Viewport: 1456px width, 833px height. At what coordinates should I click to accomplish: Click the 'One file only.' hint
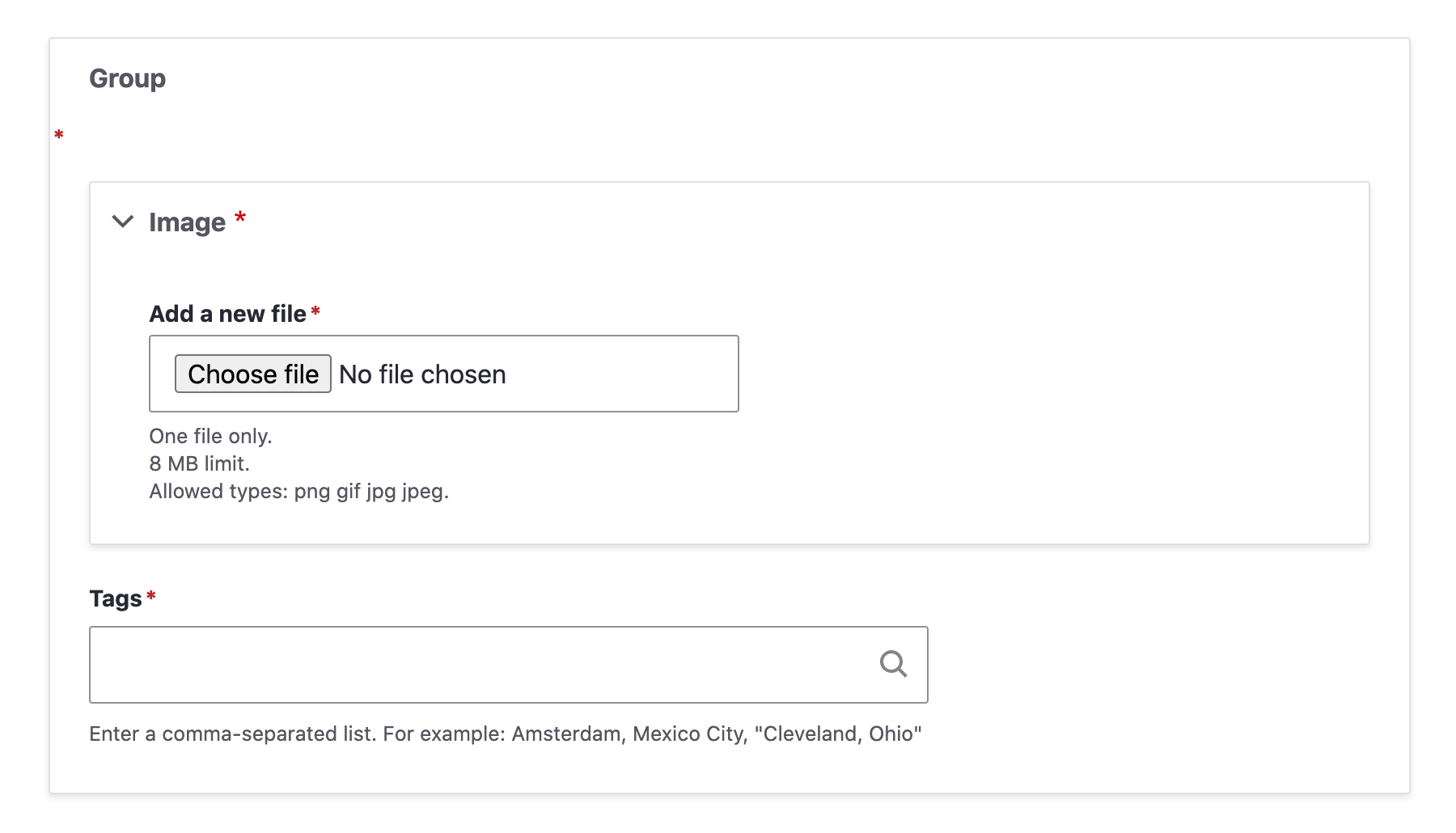pos(210,436)
